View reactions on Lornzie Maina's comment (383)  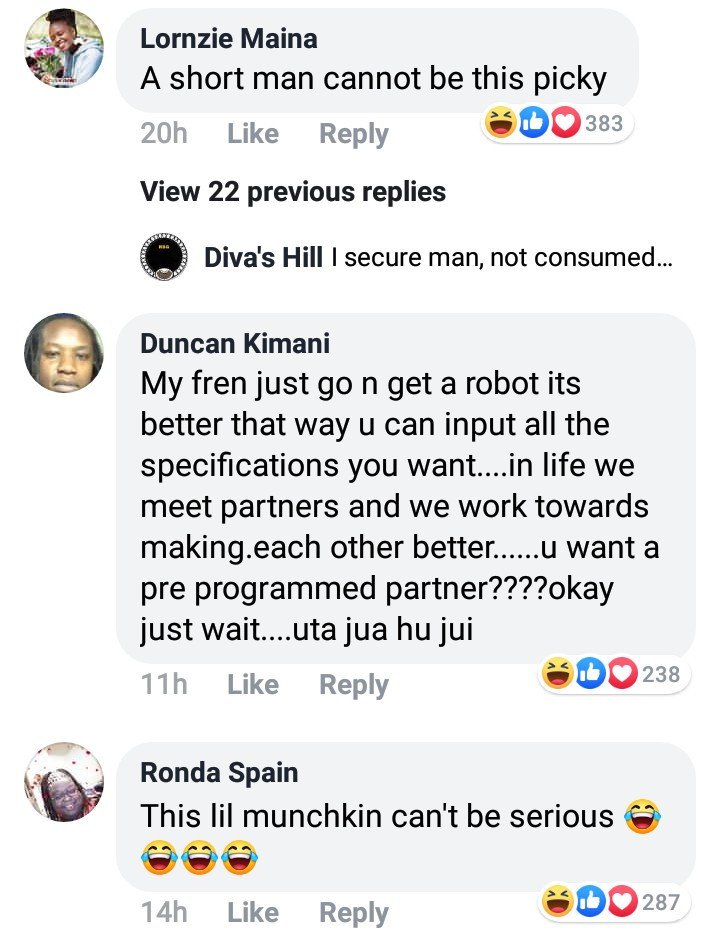pos(557,123)
